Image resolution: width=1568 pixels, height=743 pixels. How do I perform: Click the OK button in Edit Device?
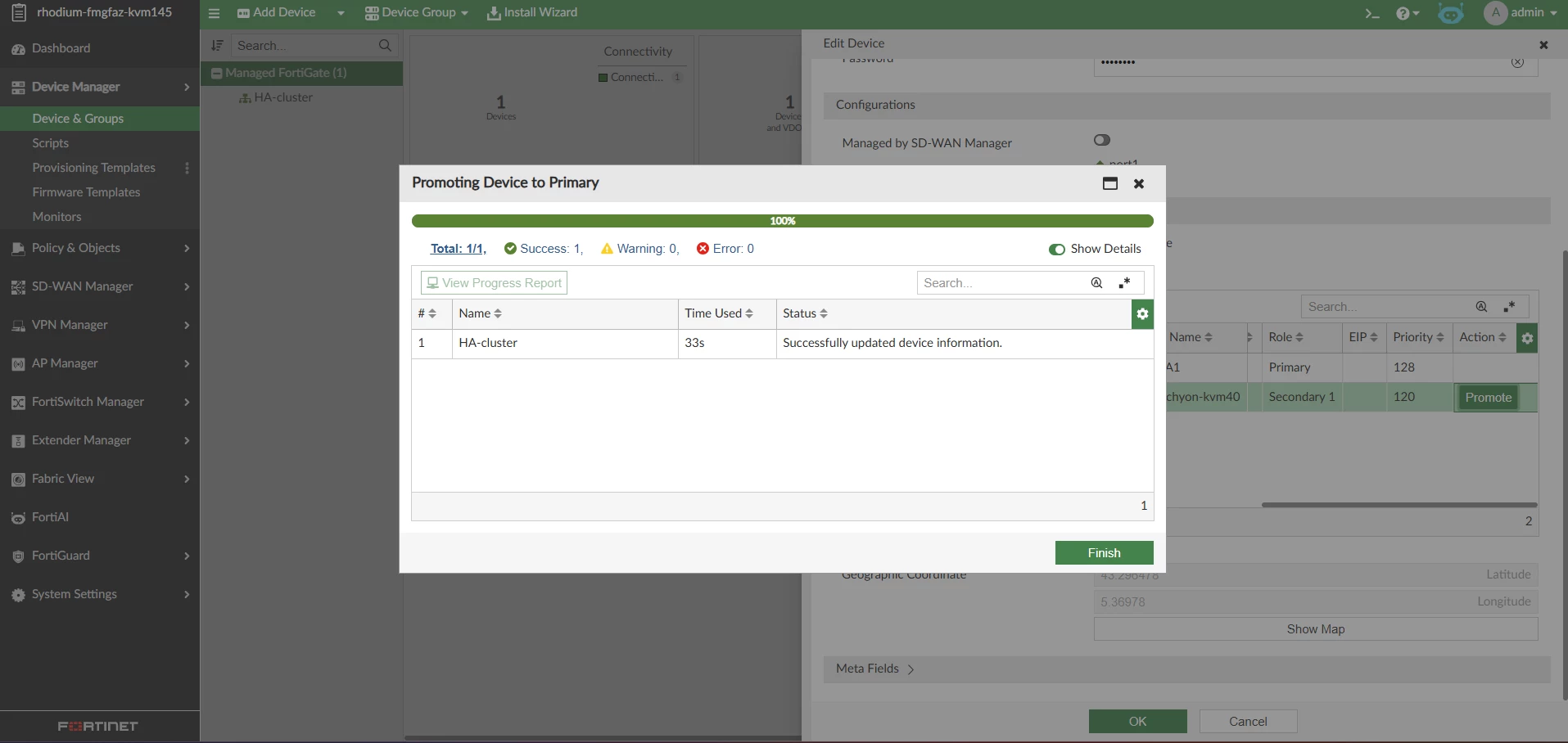pyautogui.click(x=1137, y=722)
